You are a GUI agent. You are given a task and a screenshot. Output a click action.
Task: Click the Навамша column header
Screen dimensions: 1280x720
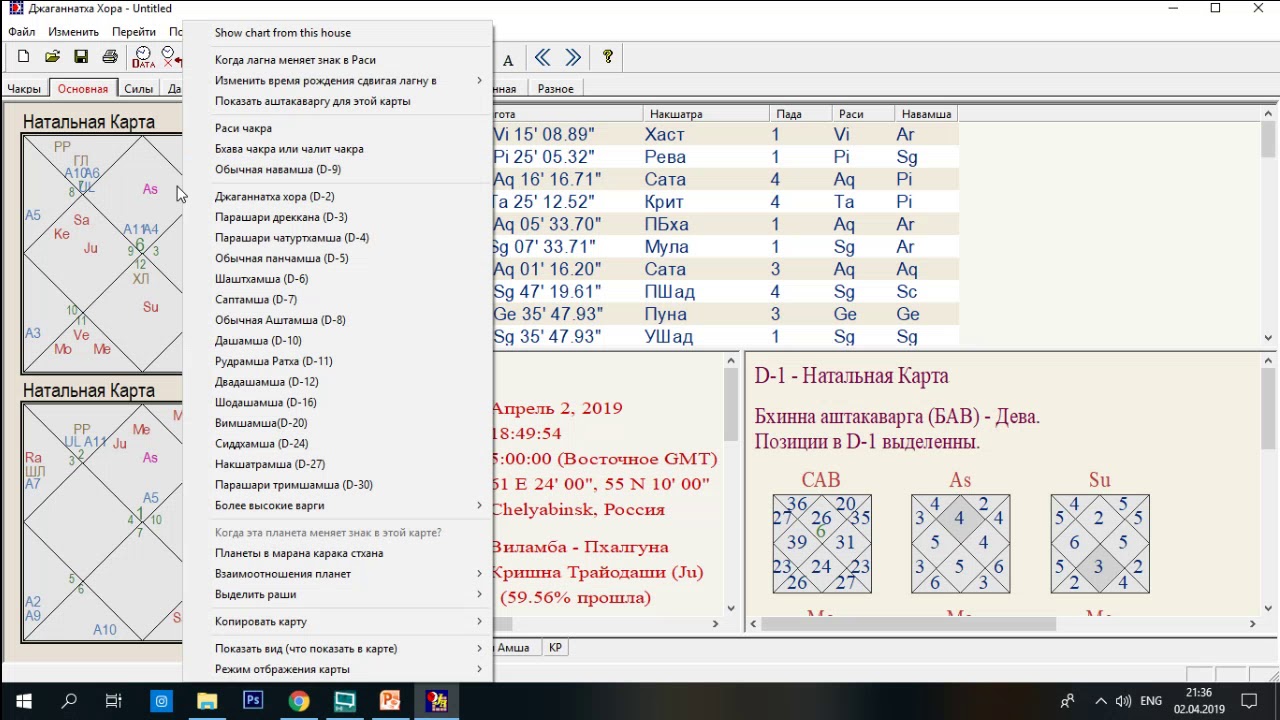pyautogui.click(x=926, y=114)
